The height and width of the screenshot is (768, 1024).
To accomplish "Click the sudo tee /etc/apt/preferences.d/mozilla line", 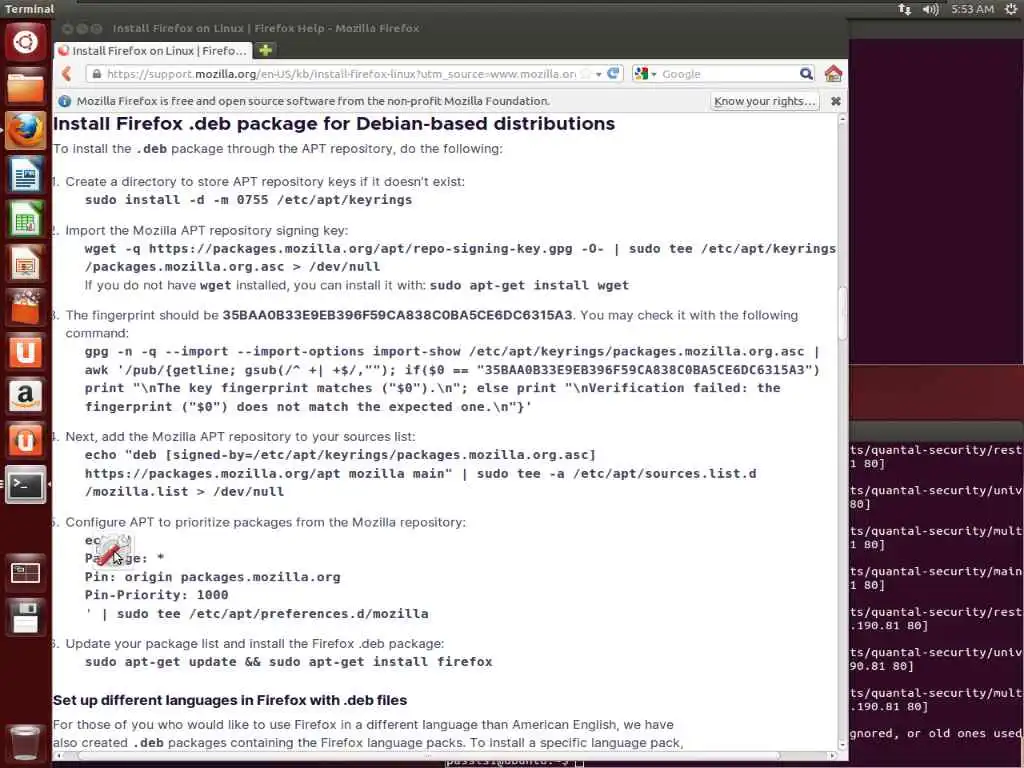I will [x=256, y=614].
